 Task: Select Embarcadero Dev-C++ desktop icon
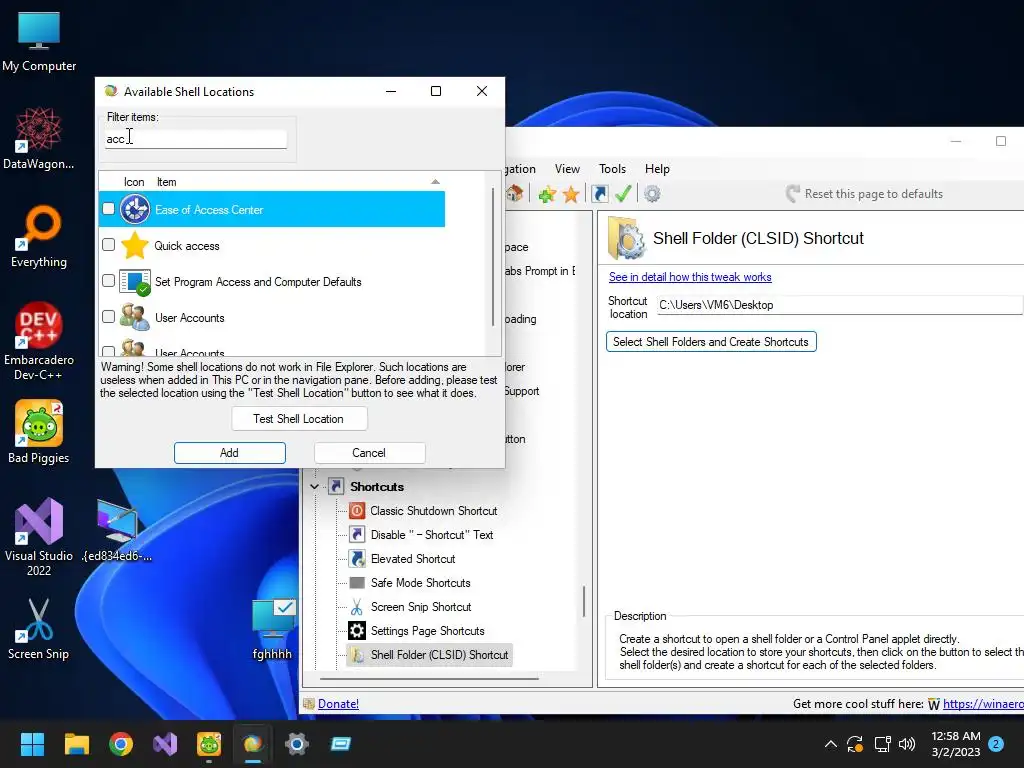39,342
